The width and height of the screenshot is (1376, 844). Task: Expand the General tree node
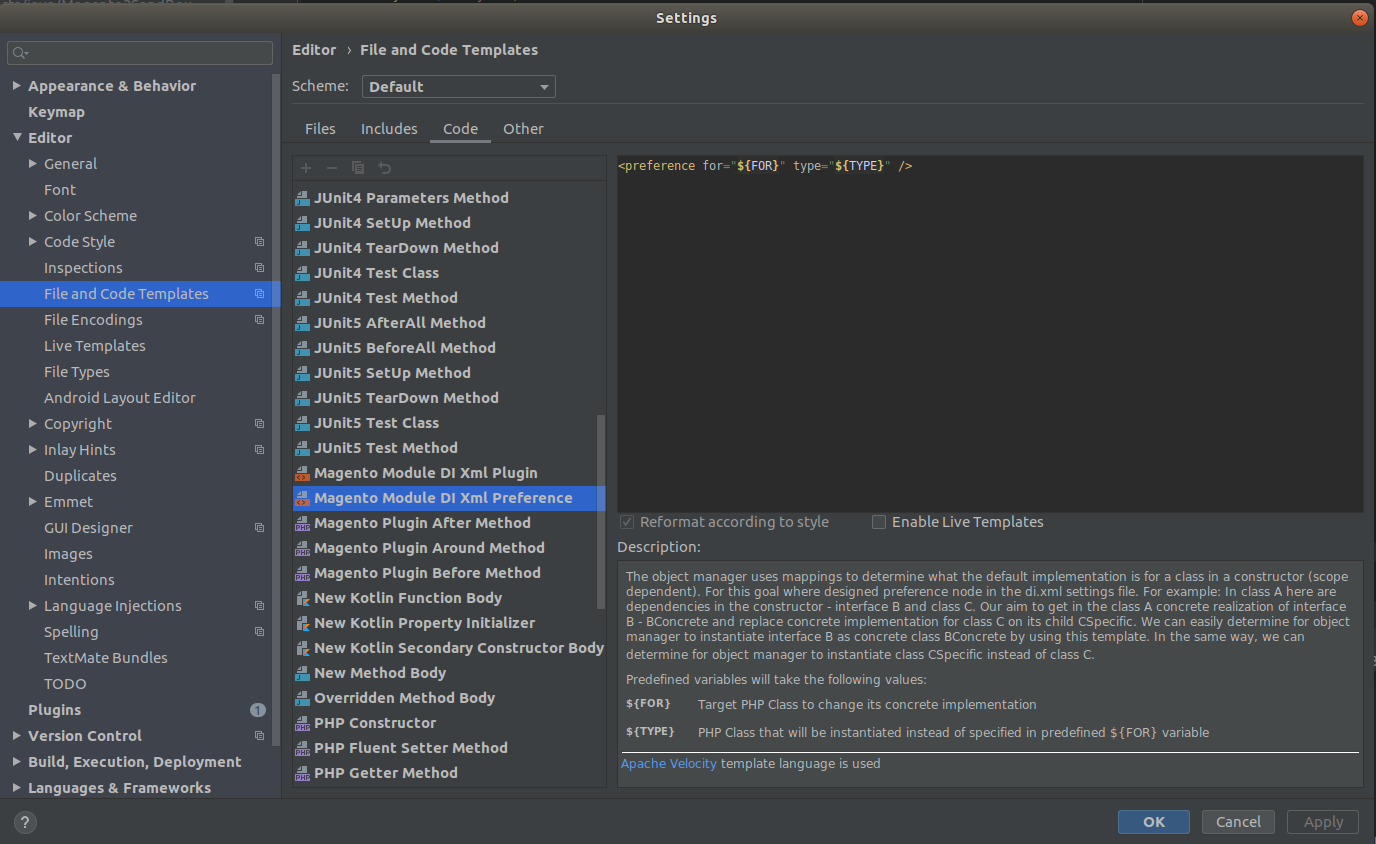pos(33,164)
